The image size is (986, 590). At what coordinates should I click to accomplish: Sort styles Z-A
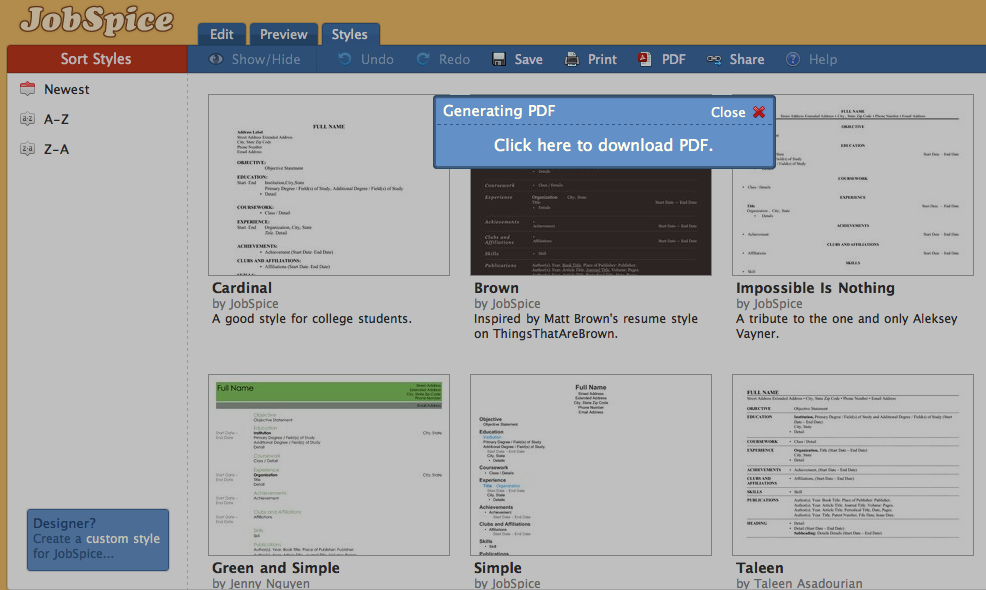tap(57, 149)
